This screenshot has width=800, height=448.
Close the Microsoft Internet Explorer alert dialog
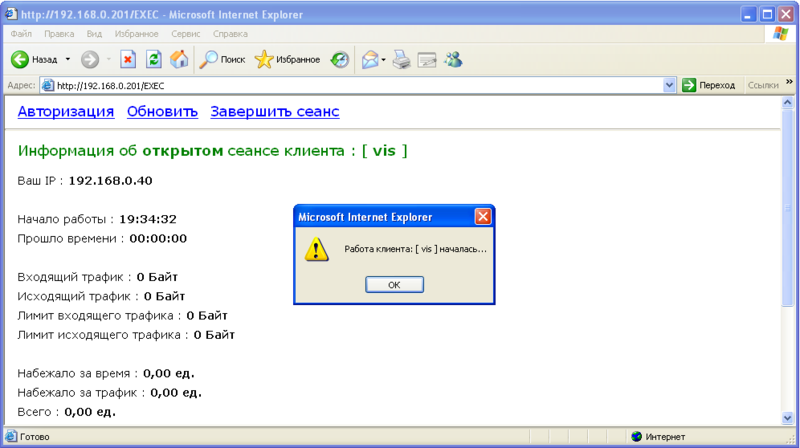pos(483,217)
